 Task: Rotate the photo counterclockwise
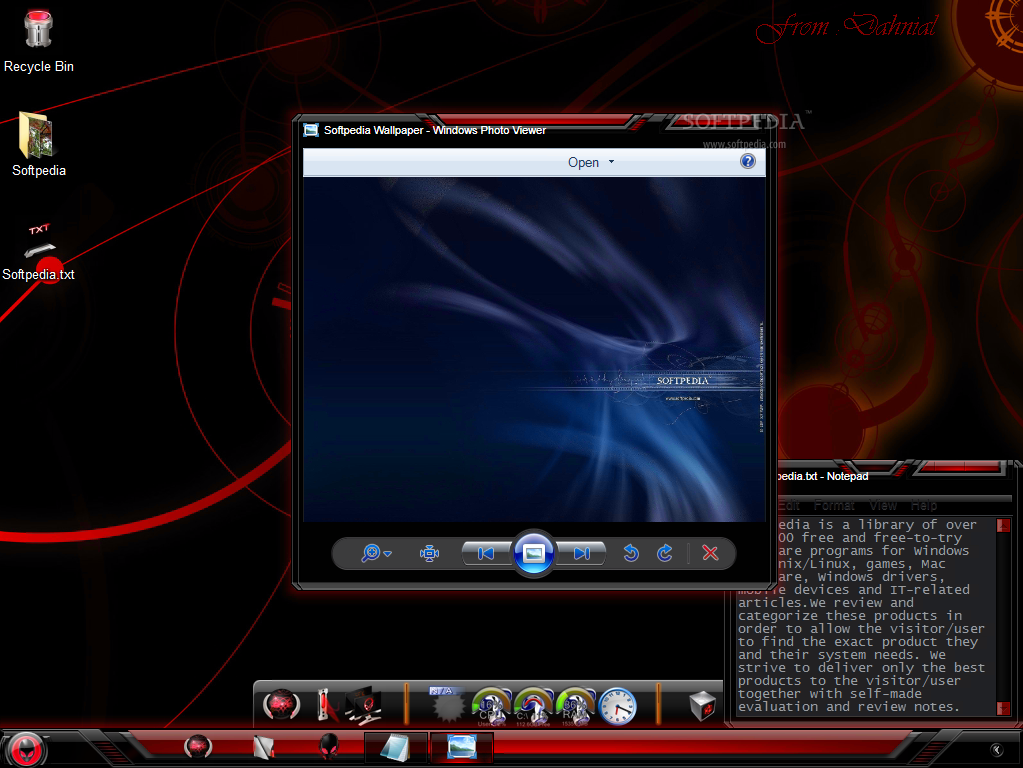[x=631, y=553]
